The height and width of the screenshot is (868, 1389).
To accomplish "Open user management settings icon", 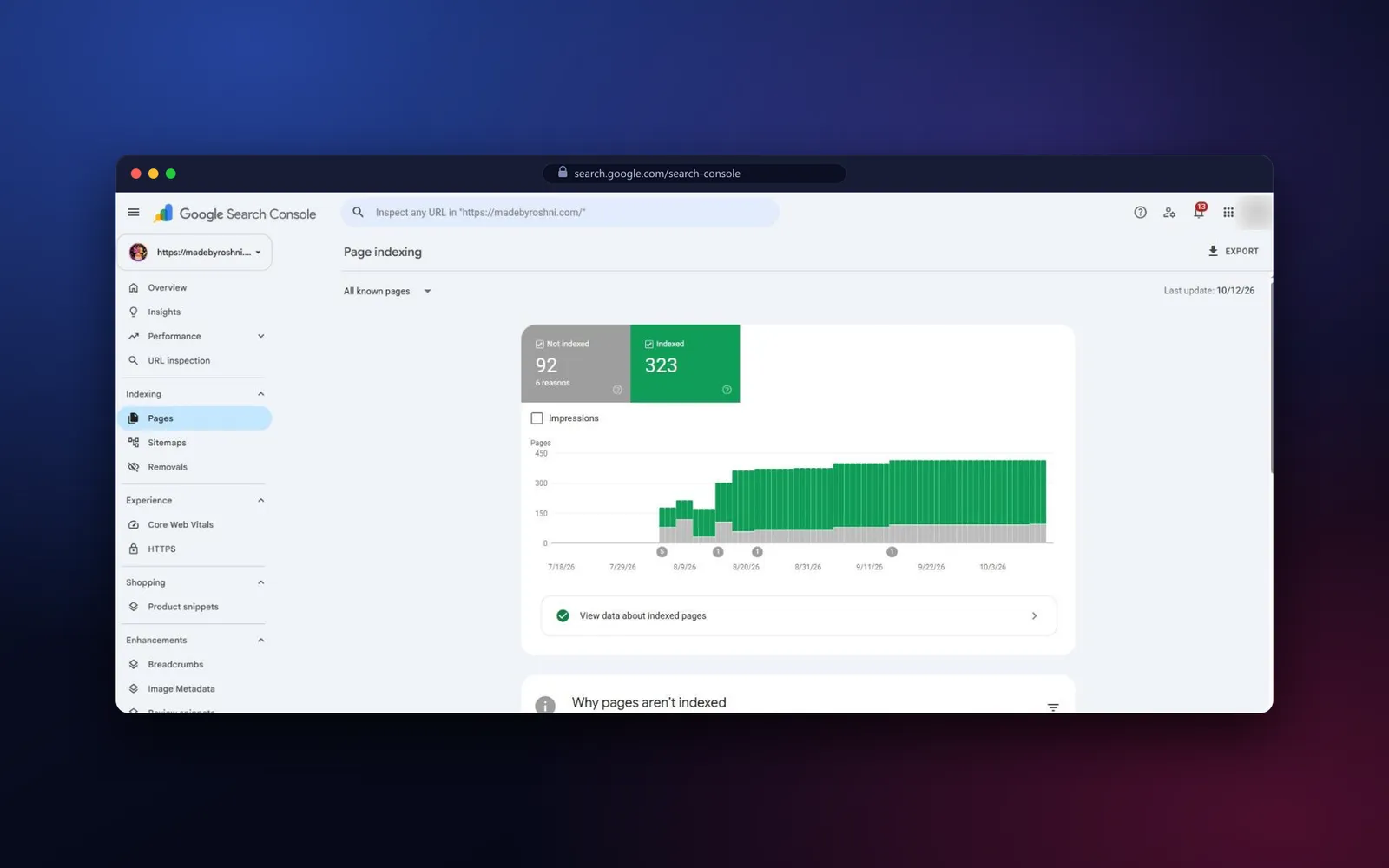I will coord(1169,213).
